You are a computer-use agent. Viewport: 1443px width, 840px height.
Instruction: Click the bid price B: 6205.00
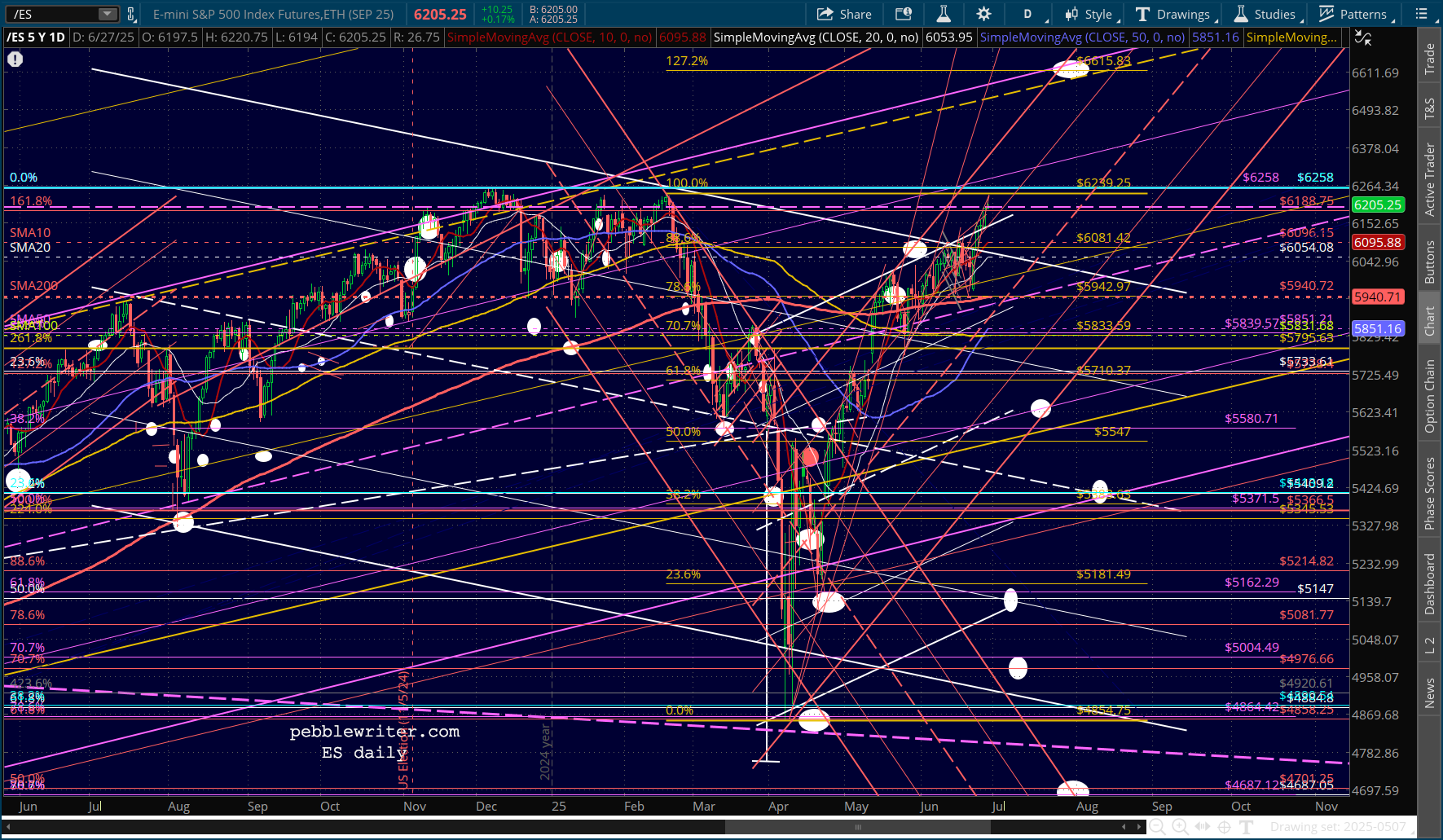tap(553, 10)
